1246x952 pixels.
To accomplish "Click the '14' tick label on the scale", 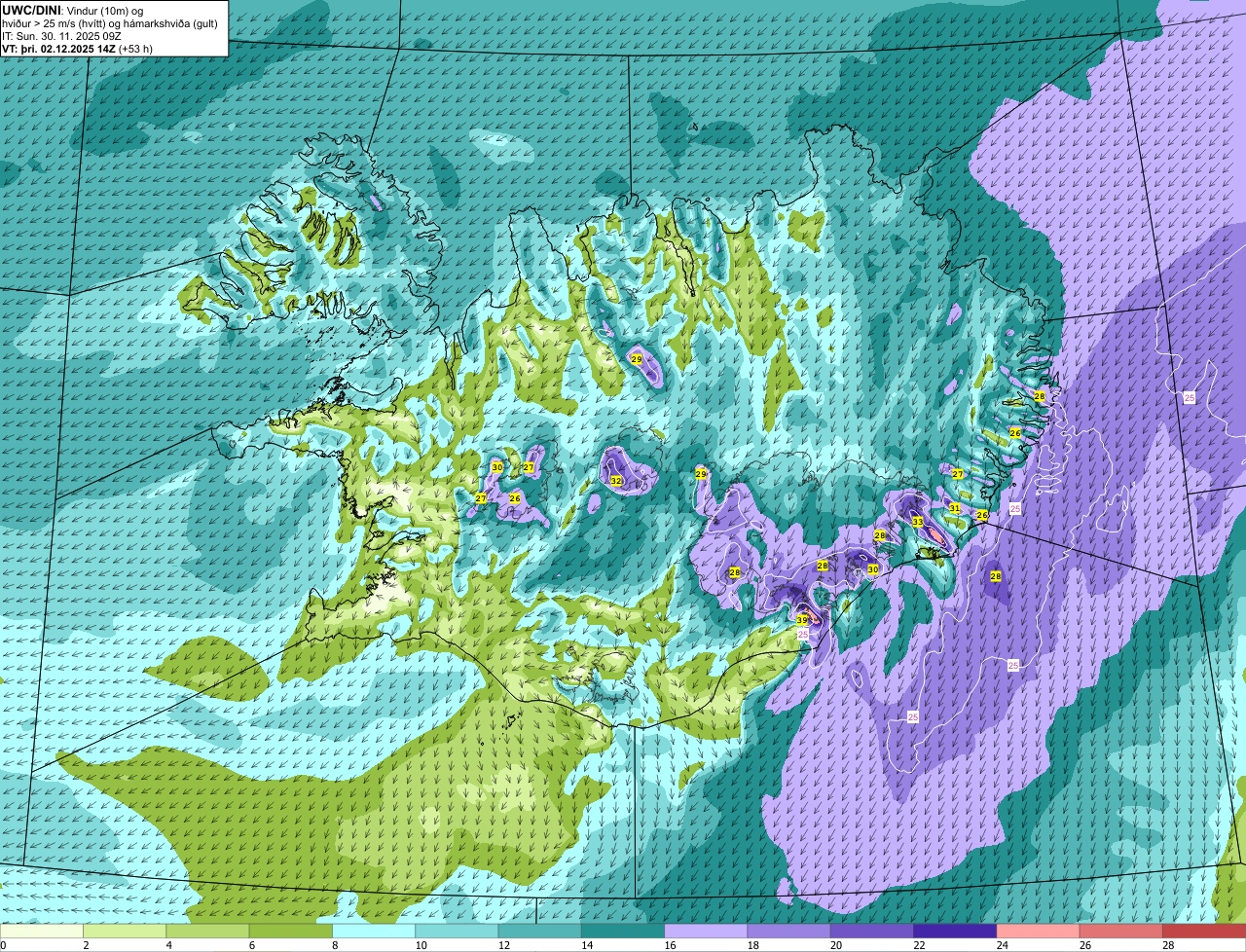I will [587, 945].
